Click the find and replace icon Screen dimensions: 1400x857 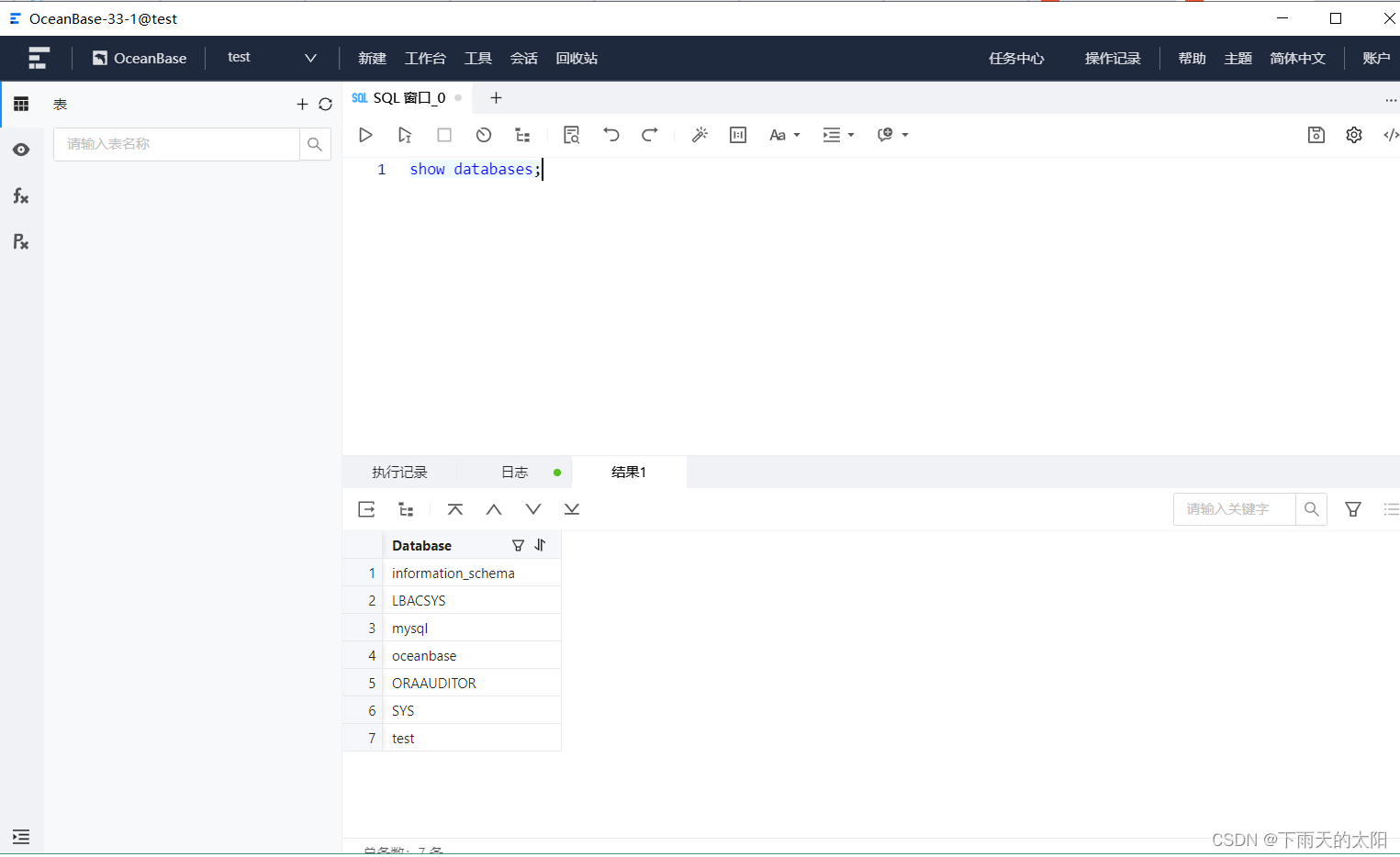click(572, 135)
